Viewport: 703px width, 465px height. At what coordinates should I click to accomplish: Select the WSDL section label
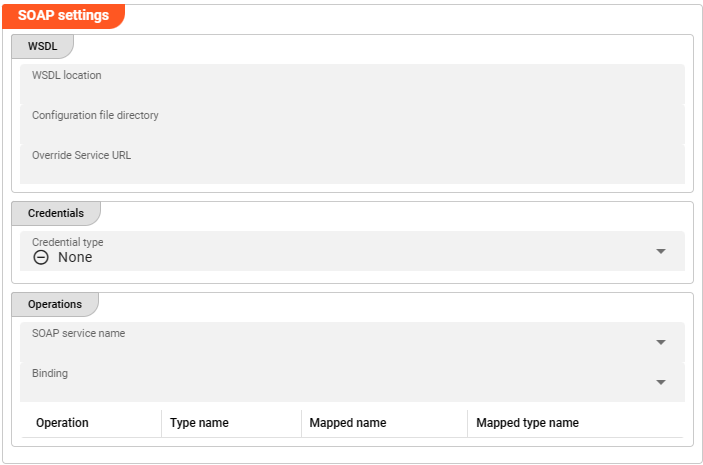click(x=42, y=46)
